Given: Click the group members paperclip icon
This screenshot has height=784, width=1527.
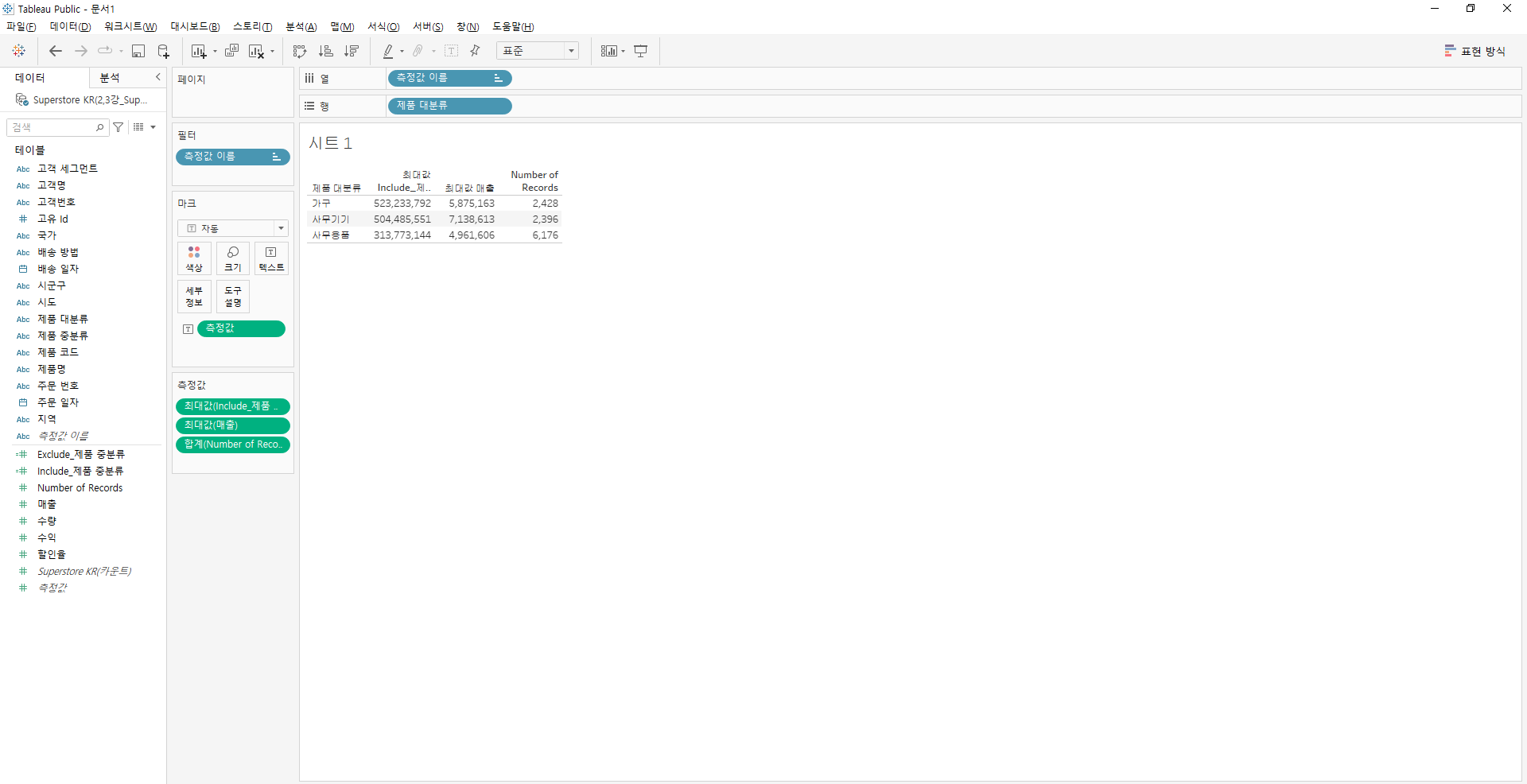Looking at the screenshot, I should coord(418,51).
